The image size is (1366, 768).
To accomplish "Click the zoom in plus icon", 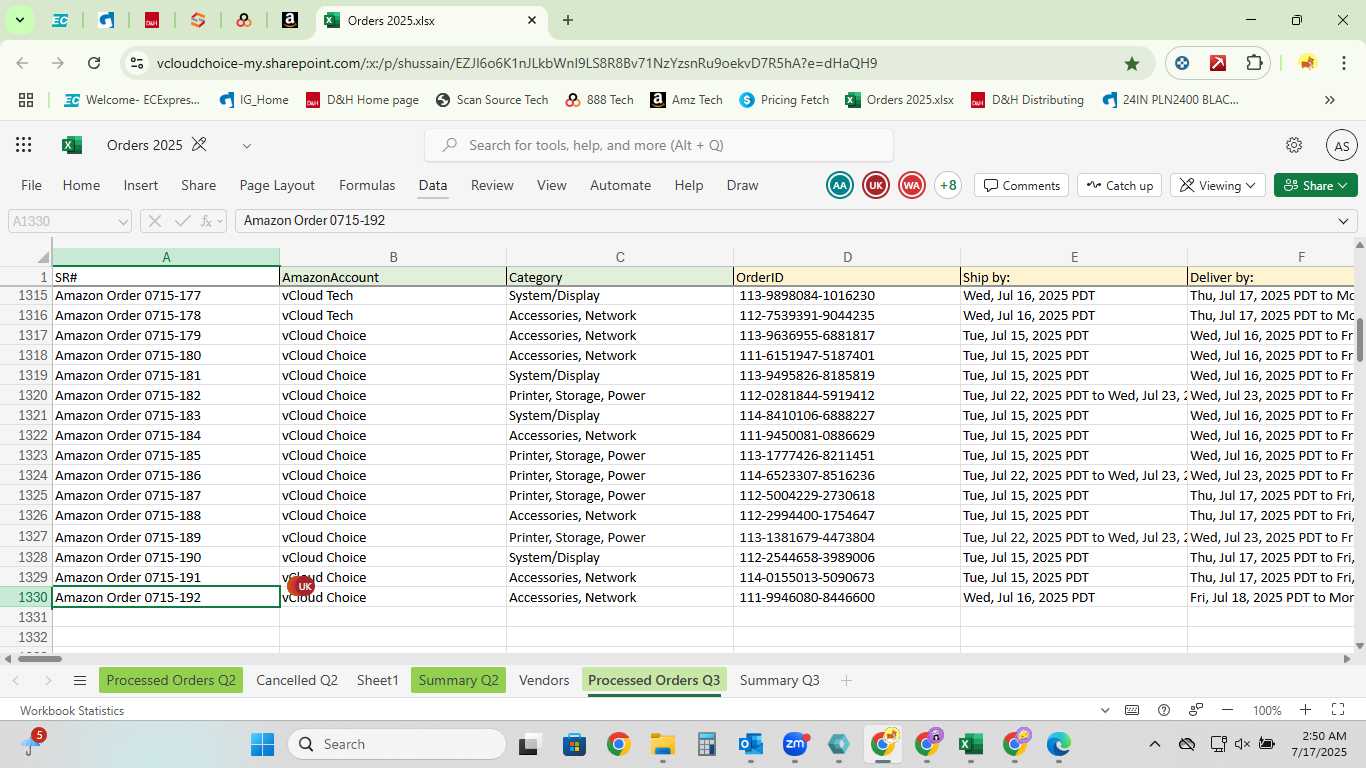I will click(1305, 710).
